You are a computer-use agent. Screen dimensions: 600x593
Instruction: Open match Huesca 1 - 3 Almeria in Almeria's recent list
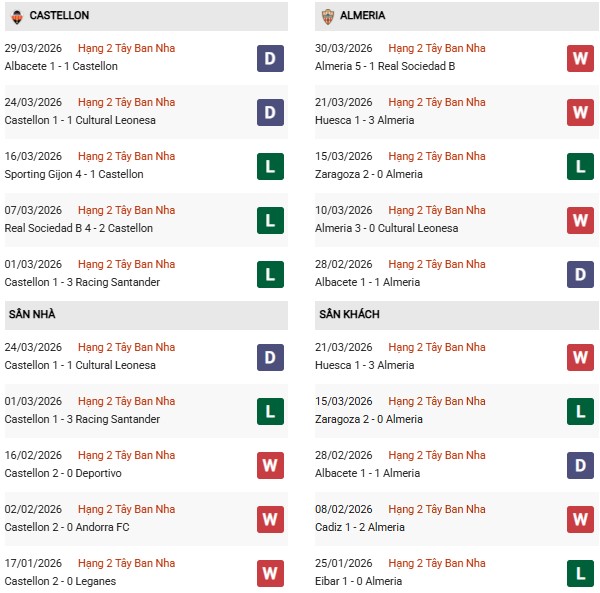[x=367, y=120]
